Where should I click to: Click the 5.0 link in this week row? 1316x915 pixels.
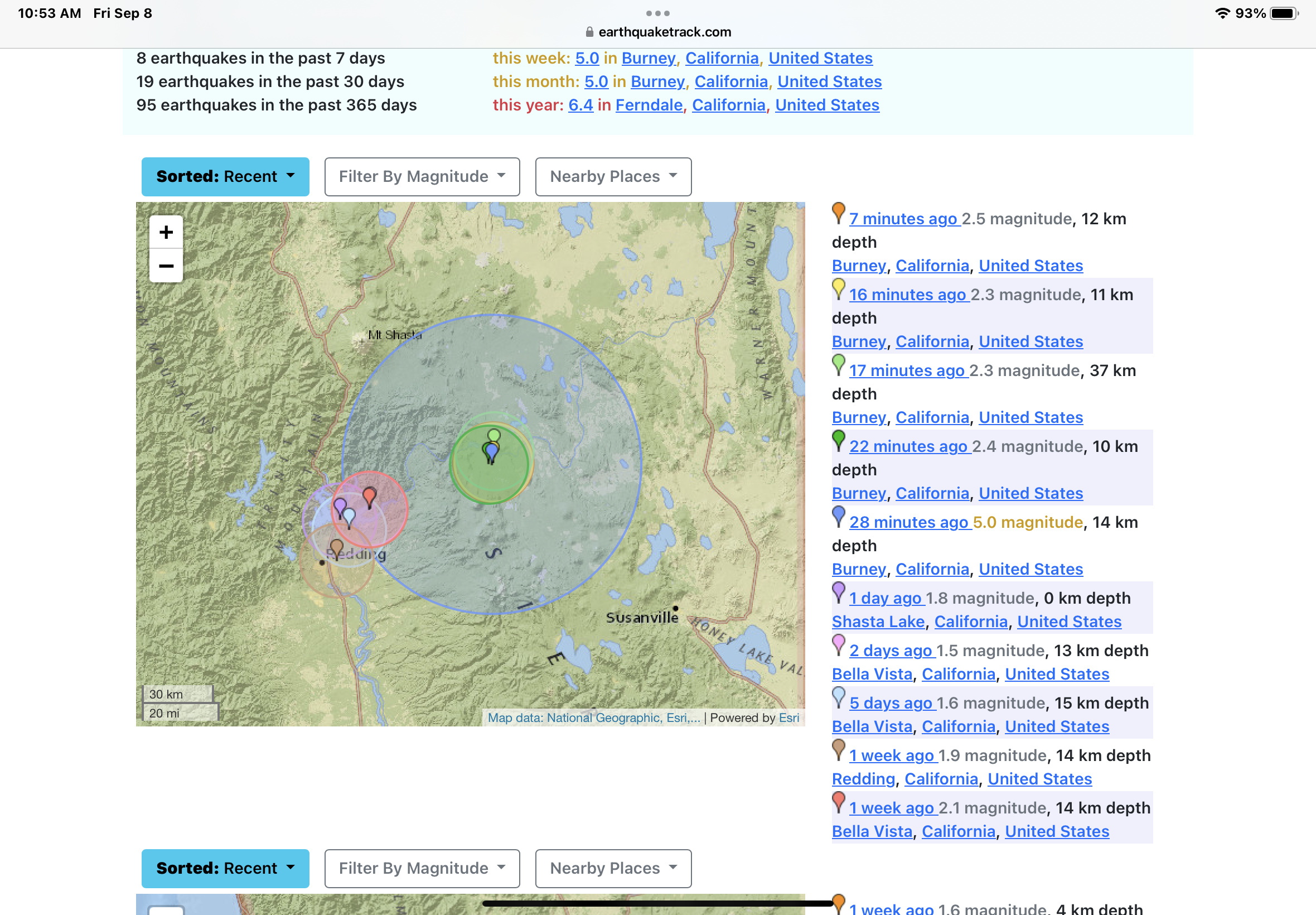pos(587,58)
